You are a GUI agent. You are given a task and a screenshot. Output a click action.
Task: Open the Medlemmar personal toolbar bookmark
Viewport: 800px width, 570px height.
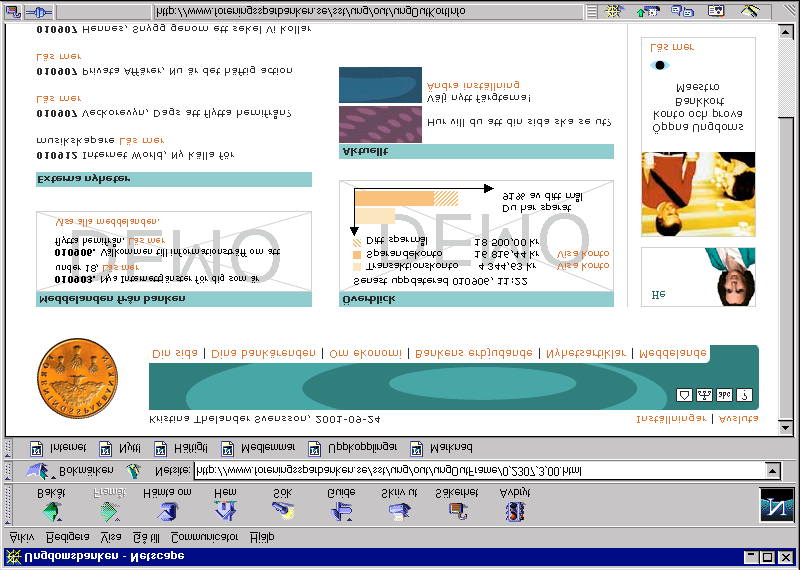258,448
